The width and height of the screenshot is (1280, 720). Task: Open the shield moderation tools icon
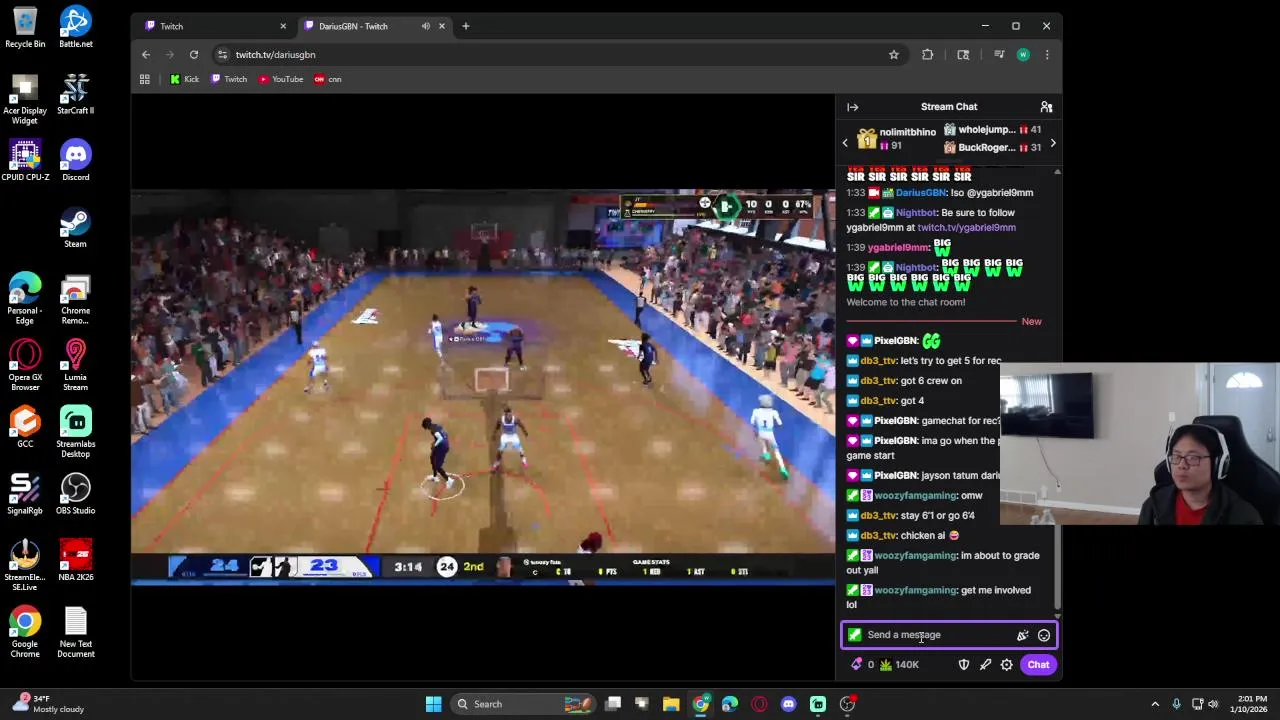click(964, 665)
